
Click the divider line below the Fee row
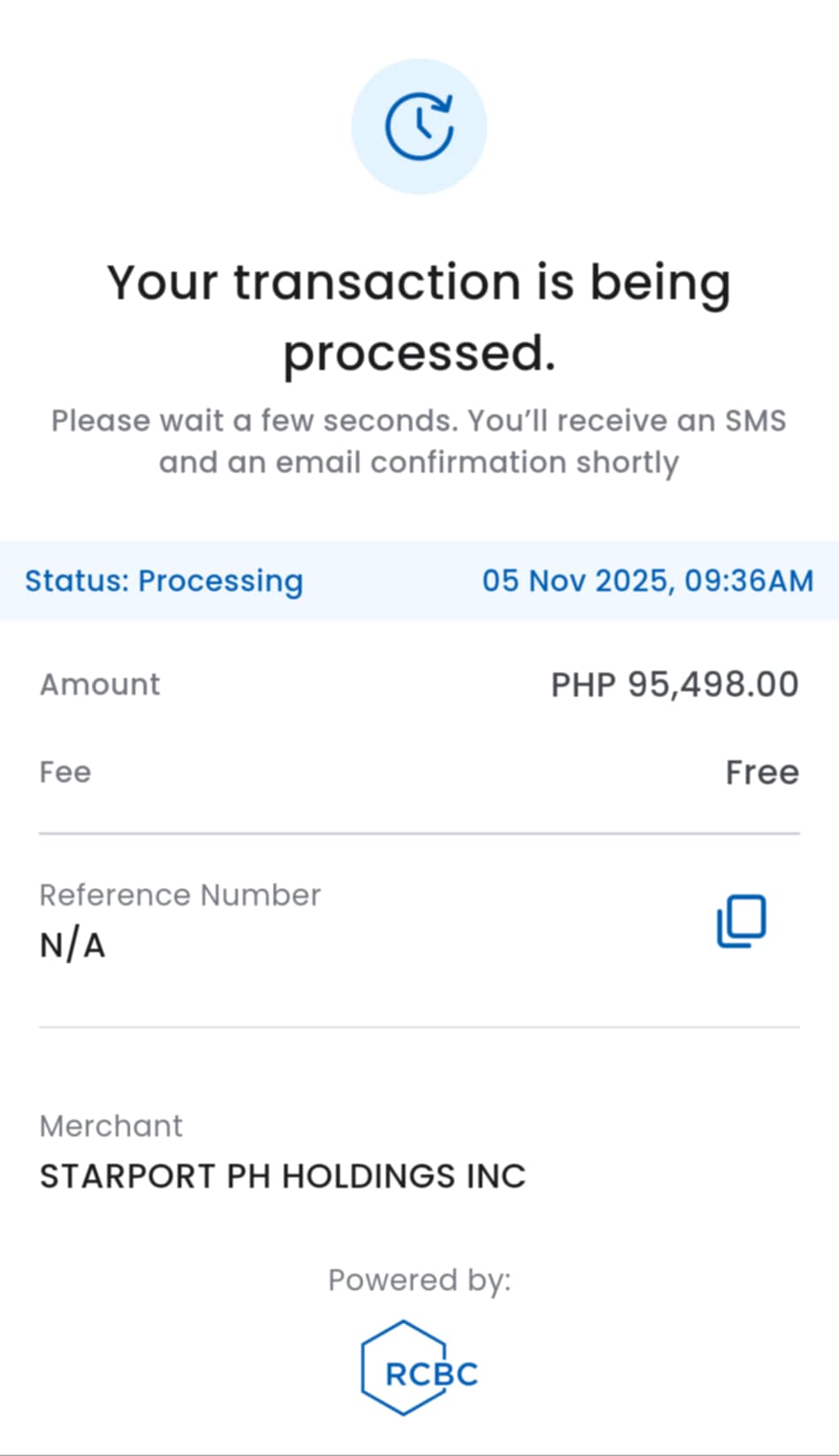click(419, 833)
